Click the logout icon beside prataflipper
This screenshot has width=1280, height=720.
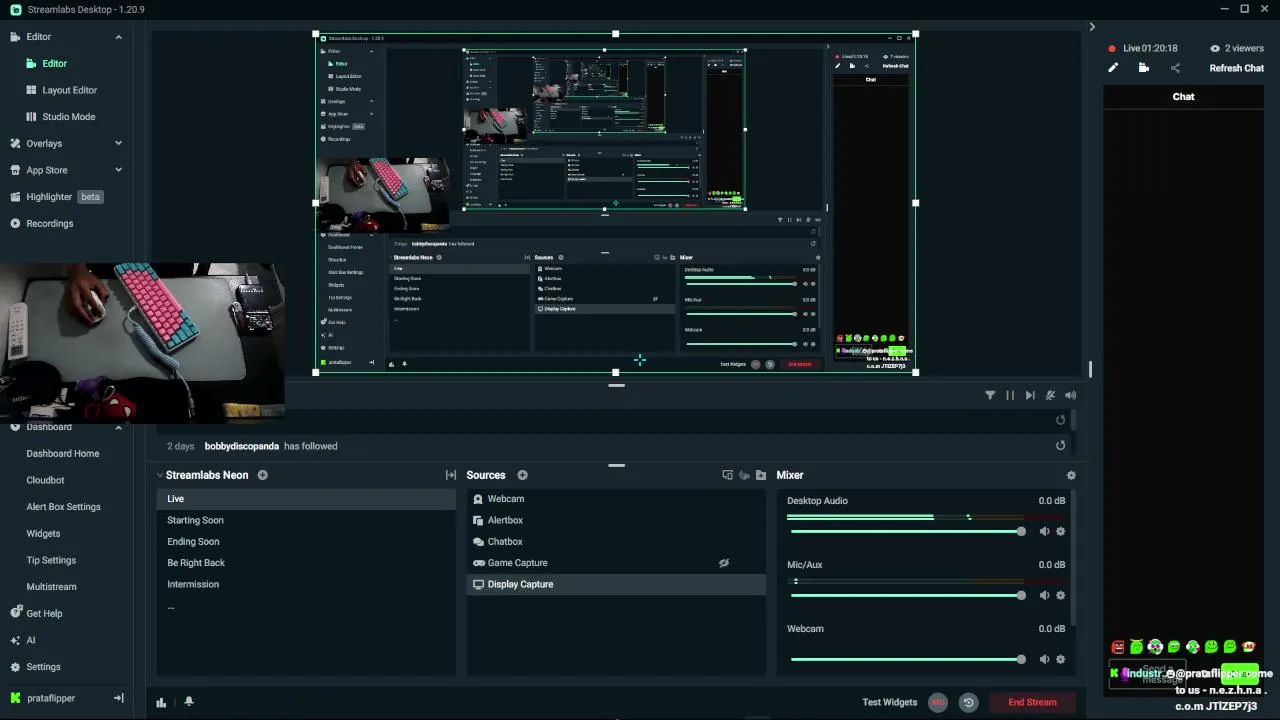click(x=118, y=698)
